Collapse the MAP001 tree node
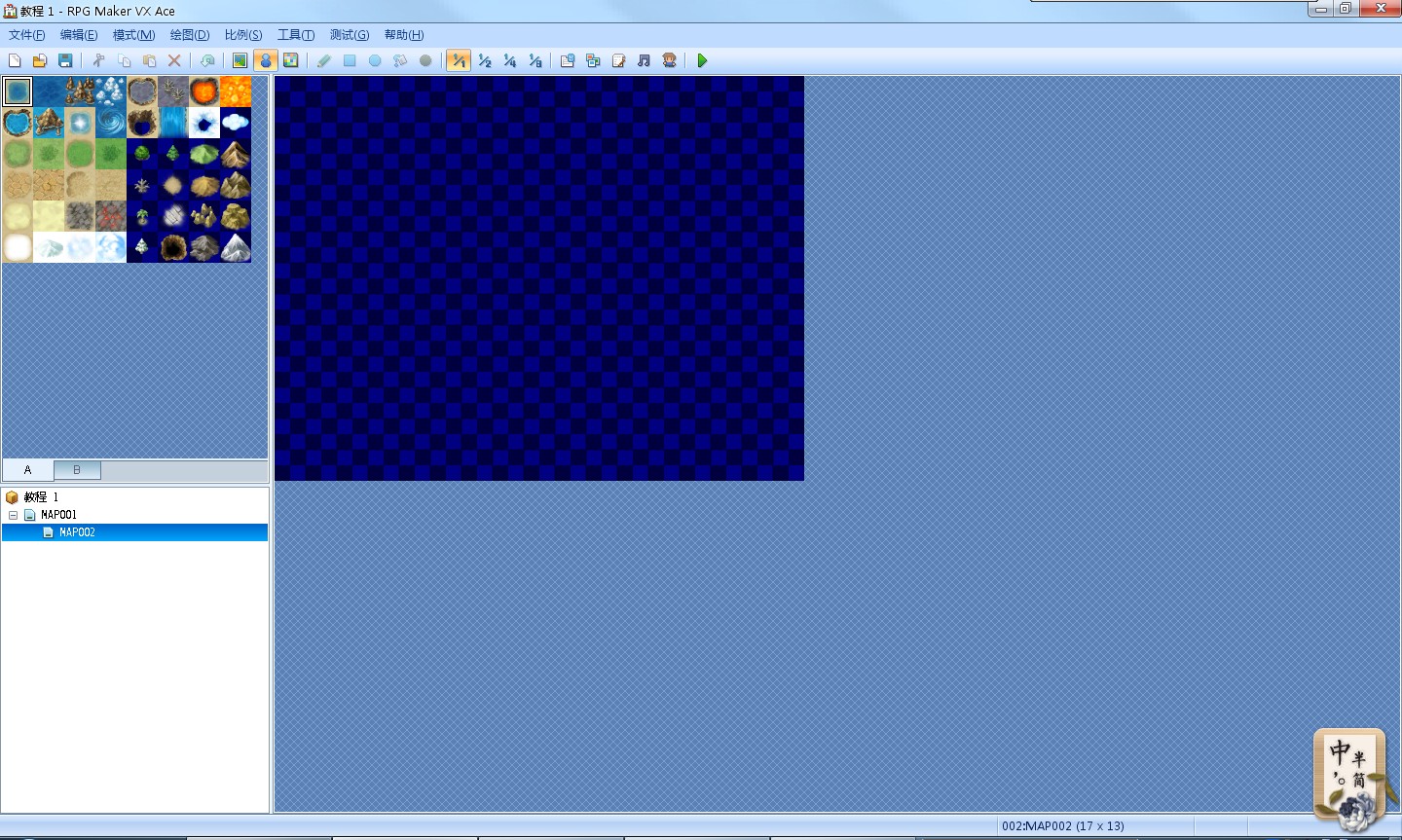The width and height of the screenshot is (1402, 840). tap(13, 515)
